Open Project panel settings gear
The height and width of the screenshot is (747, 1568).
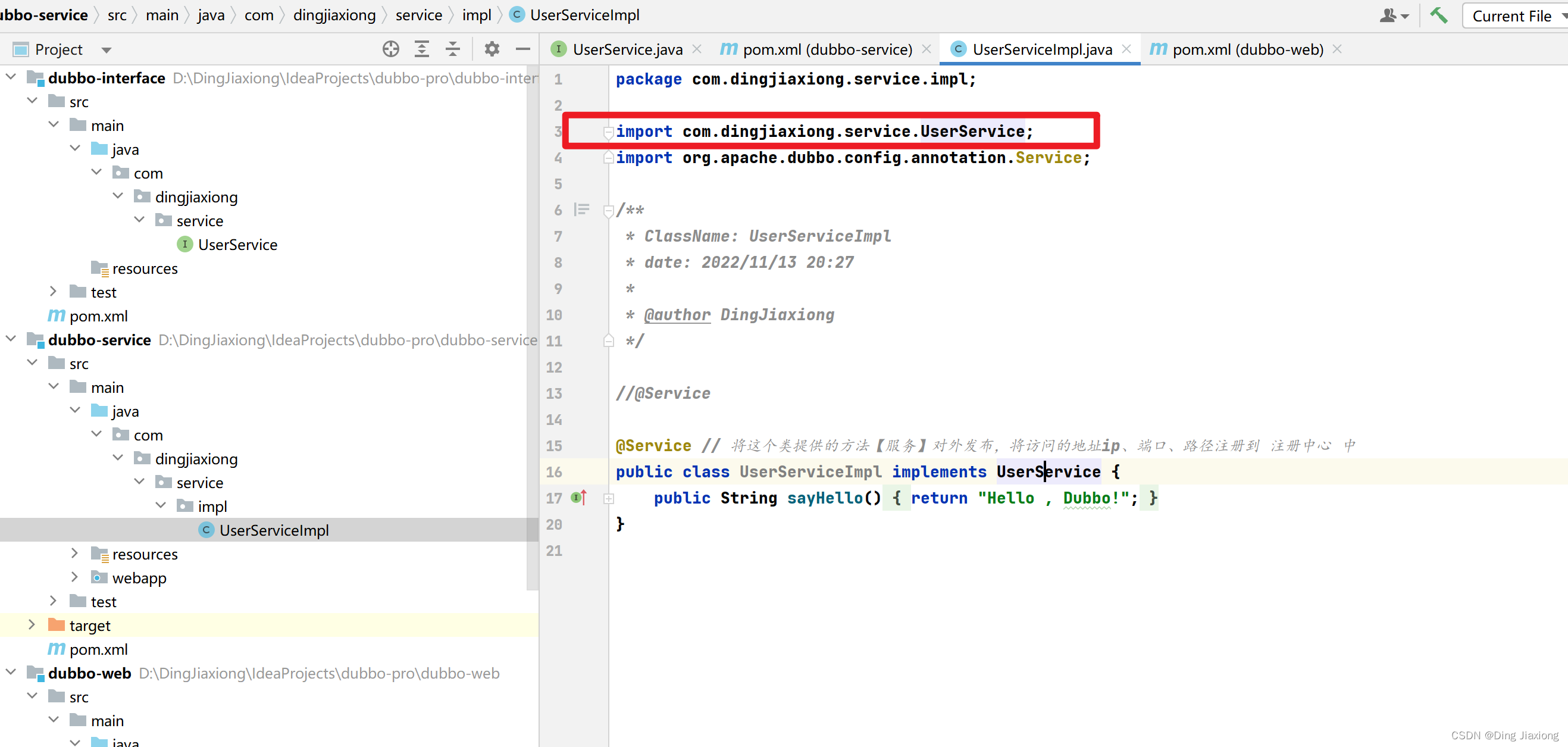(x=492, y=49)
